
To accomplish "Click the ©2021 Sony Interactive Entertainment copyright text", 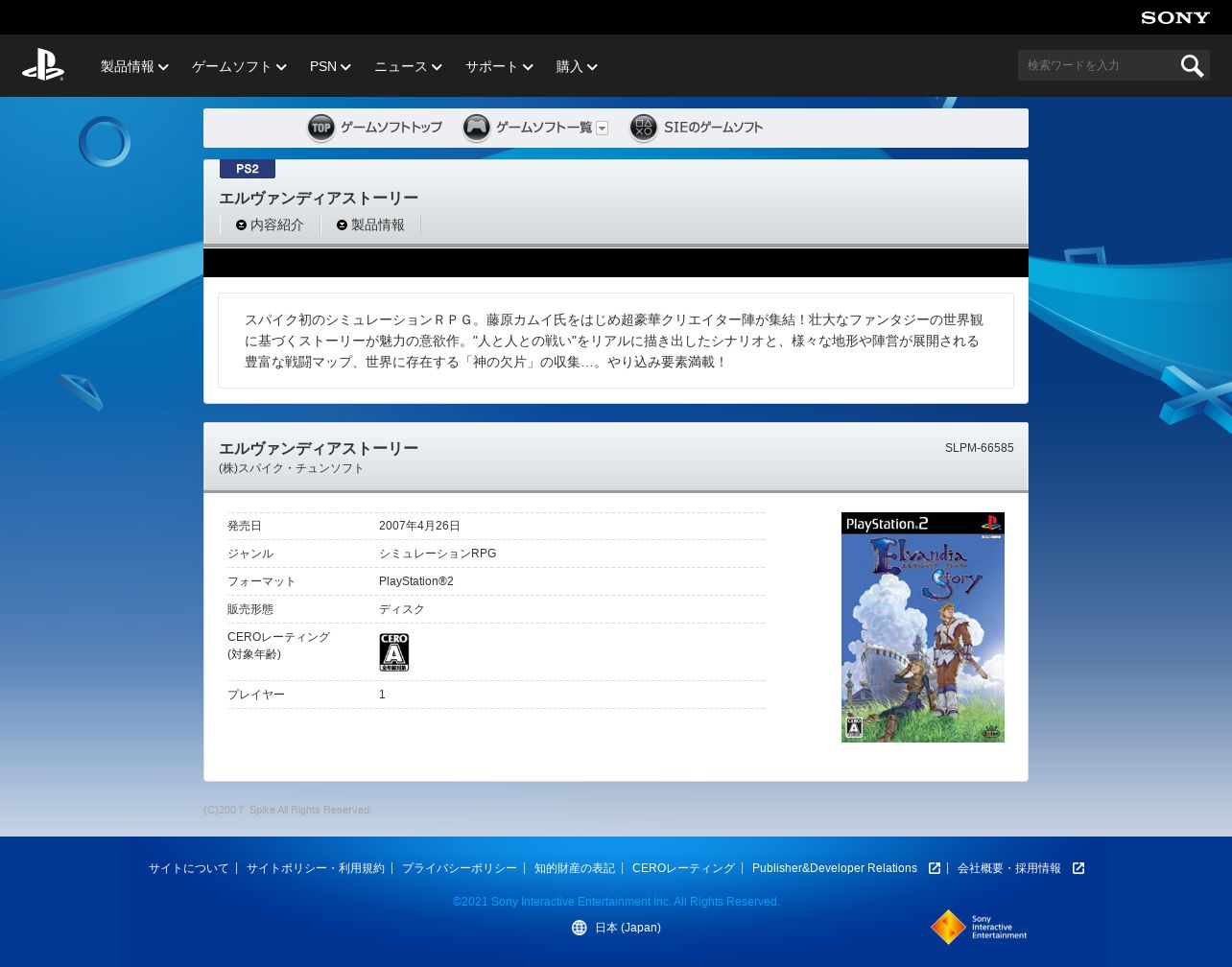I will [616, 902].
